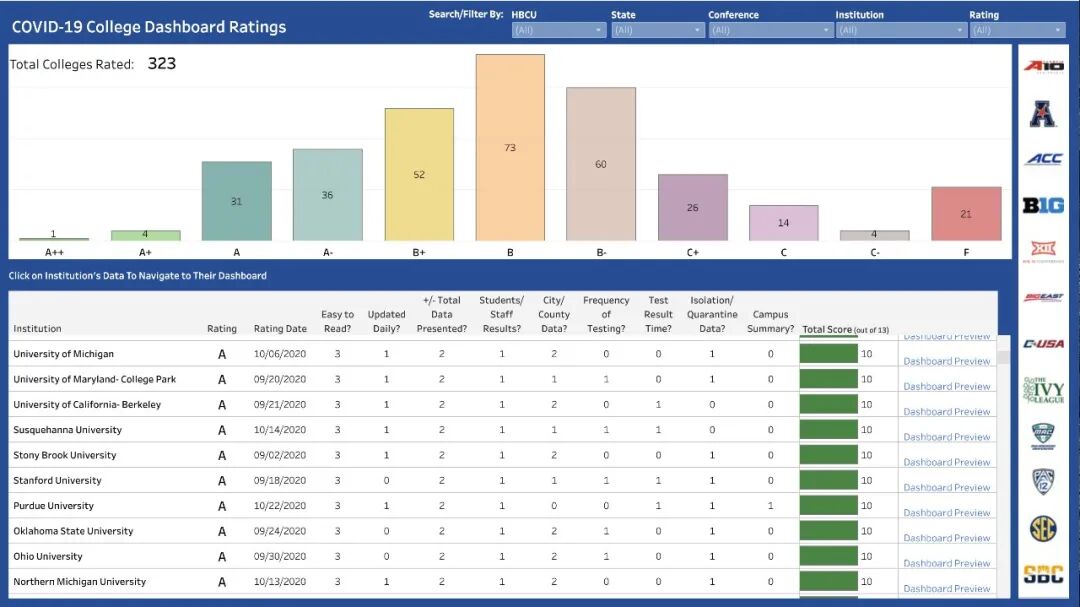Select the C bar showing 14
Viewport: 1080px width, 607px height.
coord(784,223)
